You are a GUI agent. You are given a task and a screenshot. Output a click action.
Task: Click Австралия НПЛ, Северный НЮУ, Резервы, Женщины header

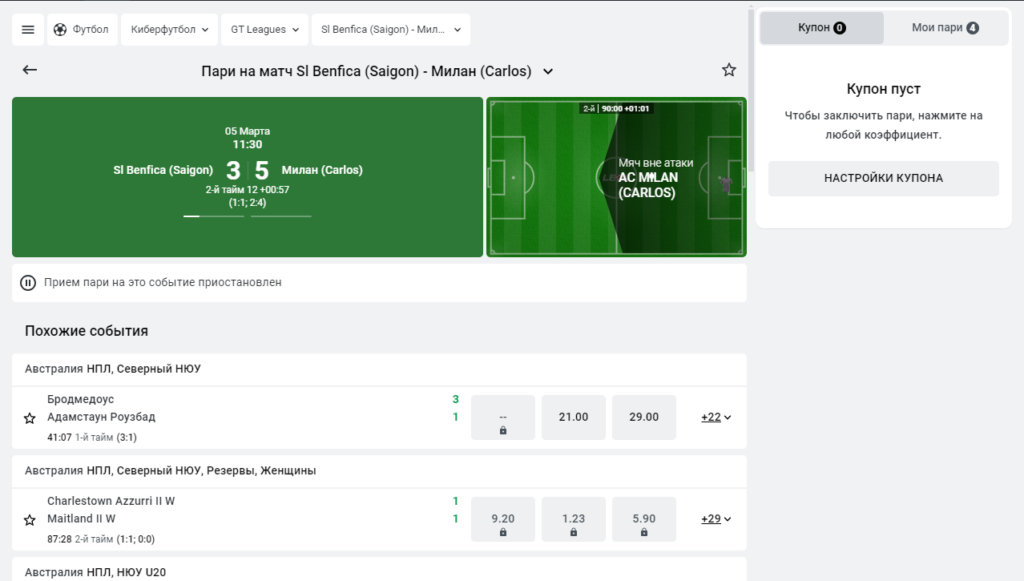(170, 471)
